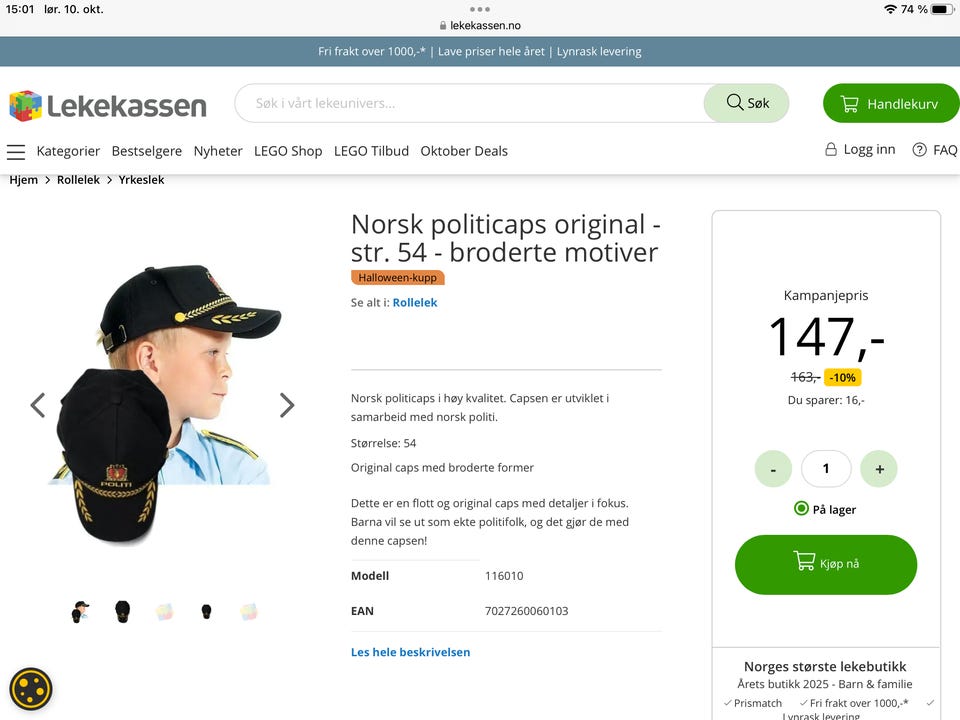Show next product image arrow
Viewport: 960px width, 720px height.
(287, 405)
